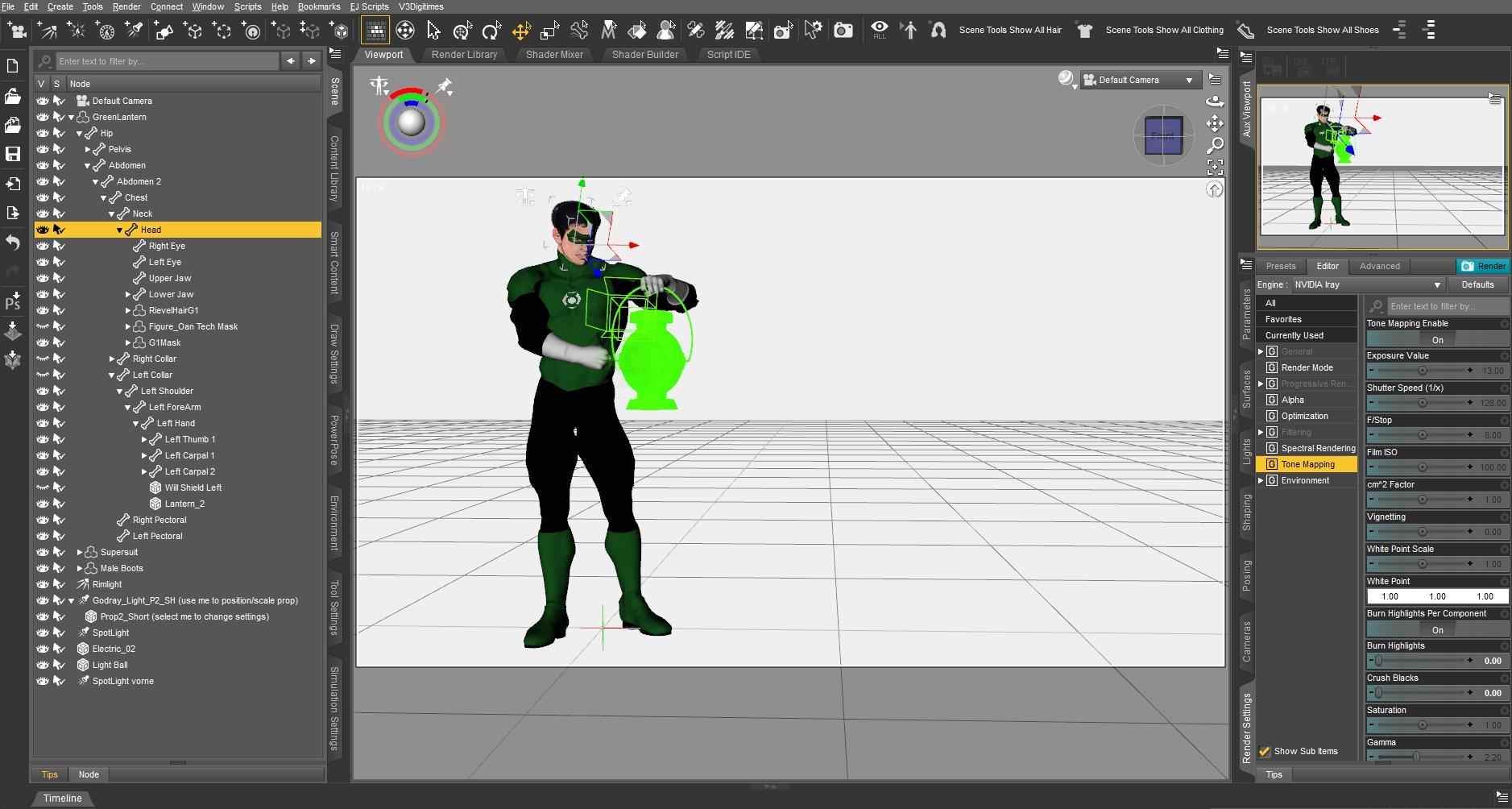1512x809 pixels.
Task: Open the Script IDE tab
Action: point(728,55)
